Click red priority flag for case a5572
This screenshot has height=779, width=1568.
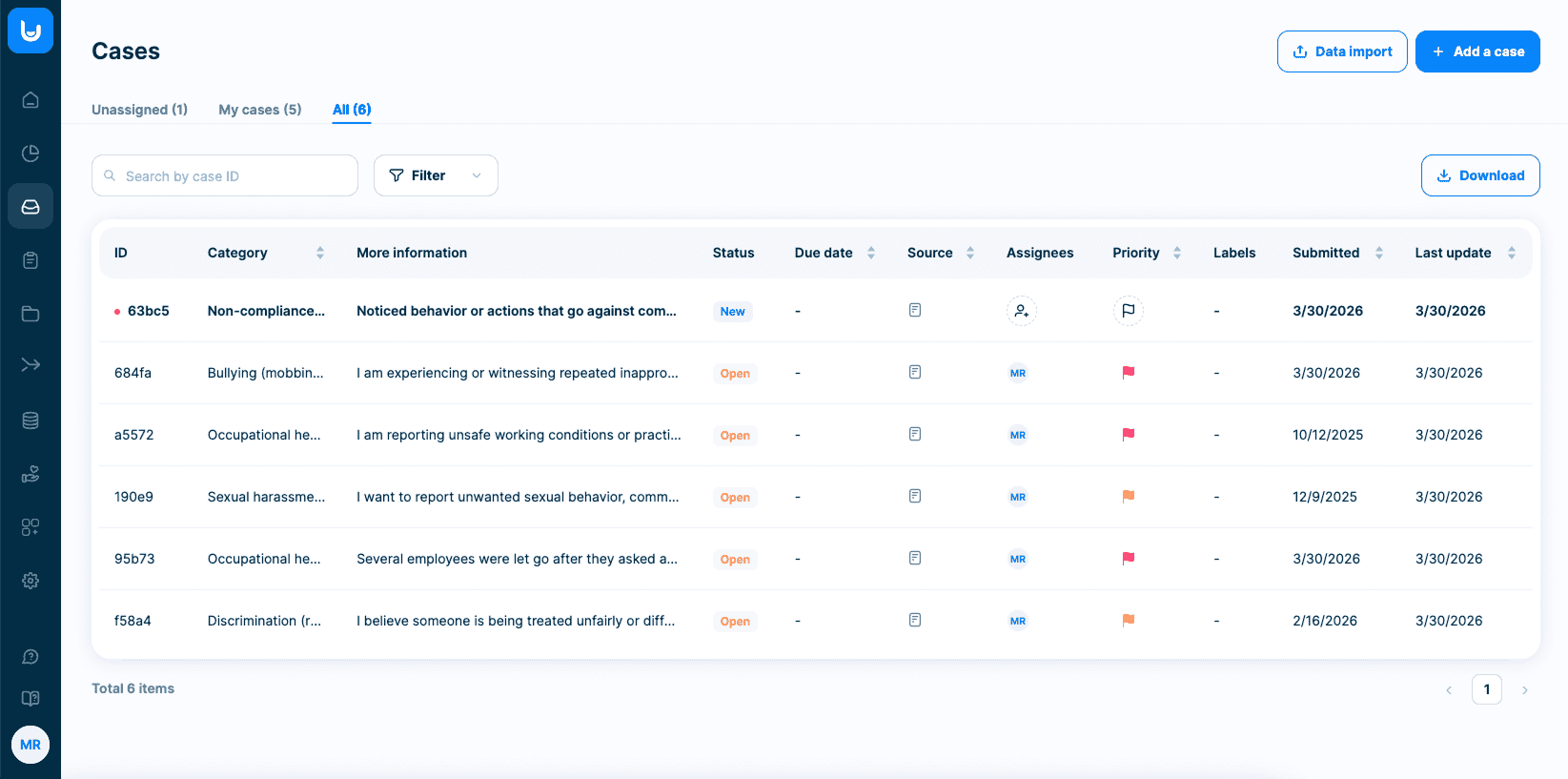coord(1128,435)
